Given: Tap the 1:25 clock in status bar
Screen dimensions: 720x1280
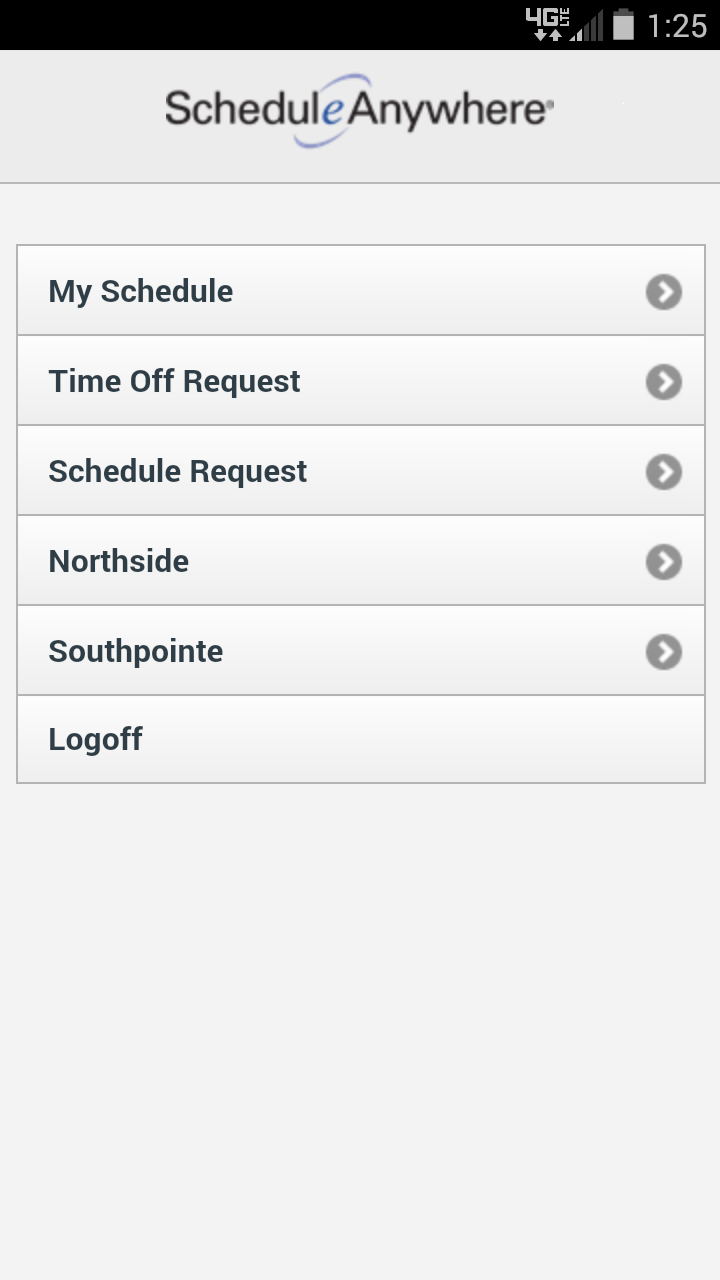Looking at the screenshot, I should click(677, 26).
